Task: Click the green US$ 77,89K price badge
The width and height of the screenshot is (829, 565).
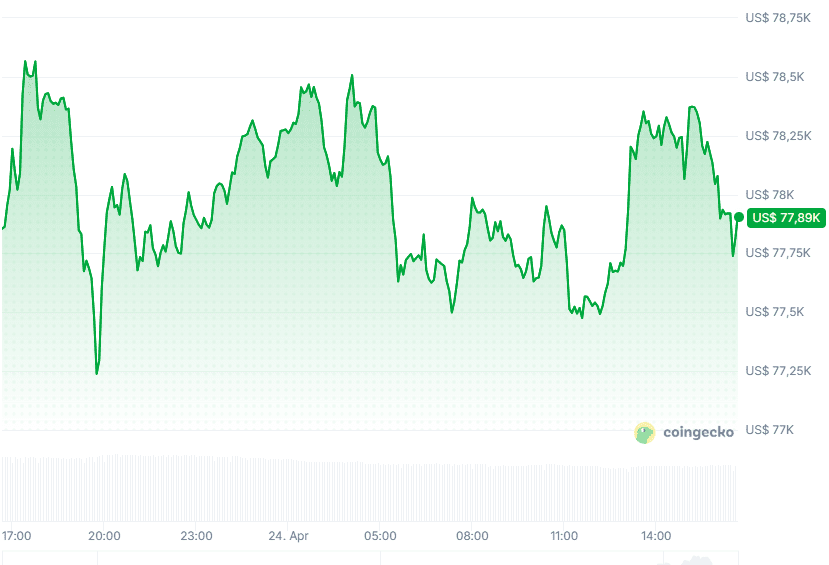Action: point(786,217)
